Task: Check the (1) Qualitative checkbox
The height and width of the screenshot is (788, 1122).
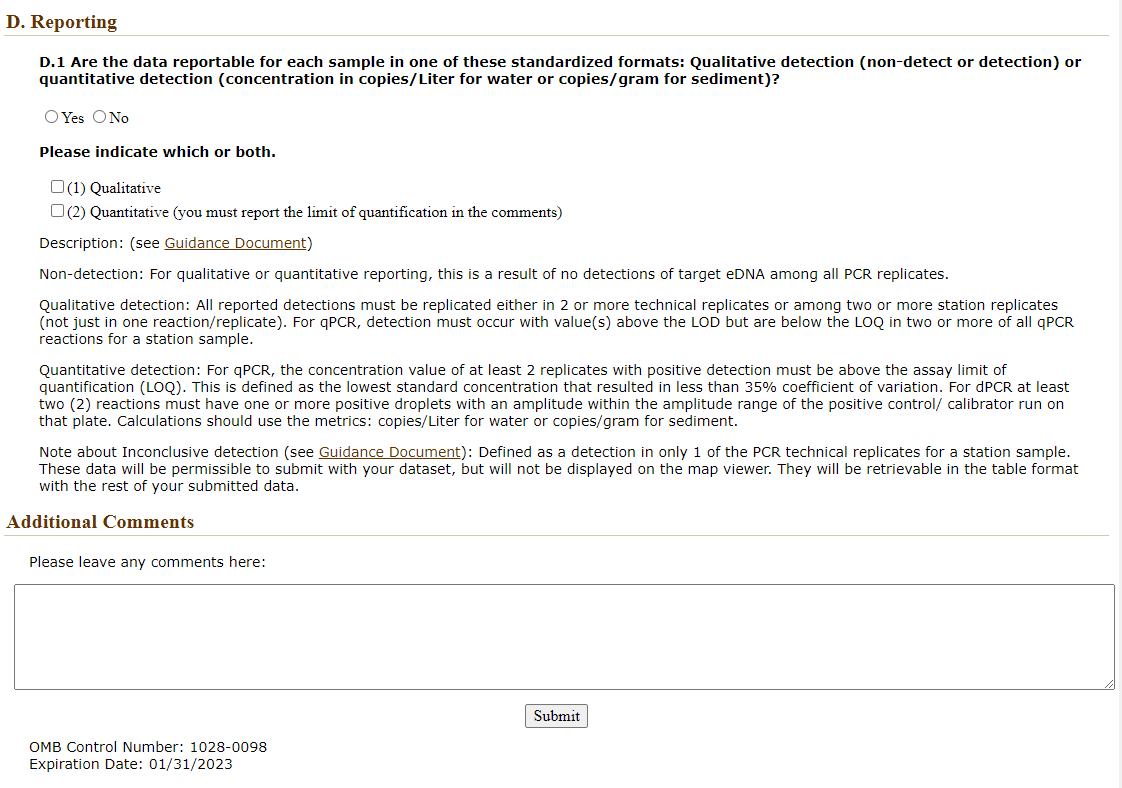Action: 58,187
